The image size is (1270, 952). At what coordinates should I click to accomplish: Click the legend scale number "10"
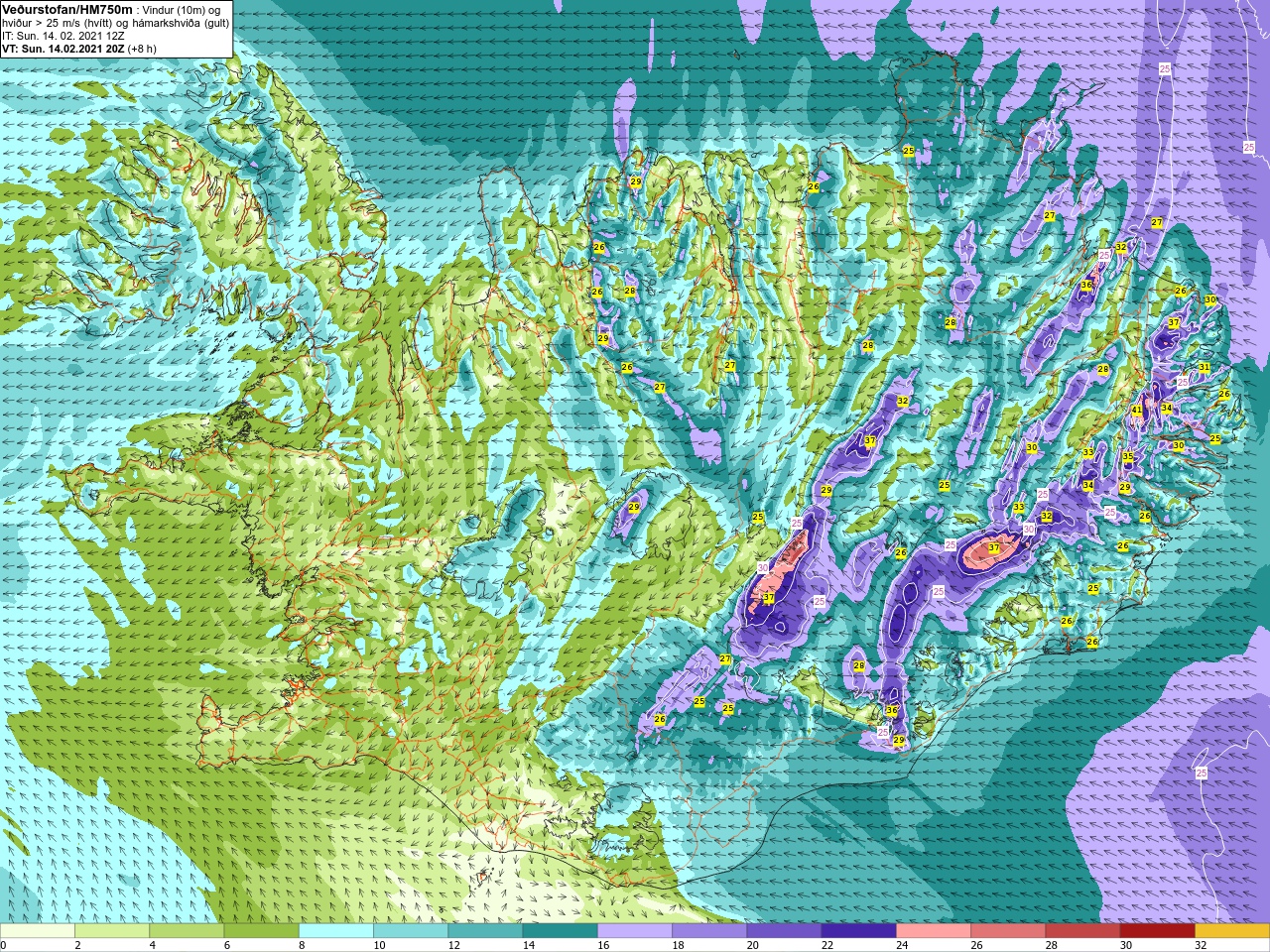click(379, 946)
